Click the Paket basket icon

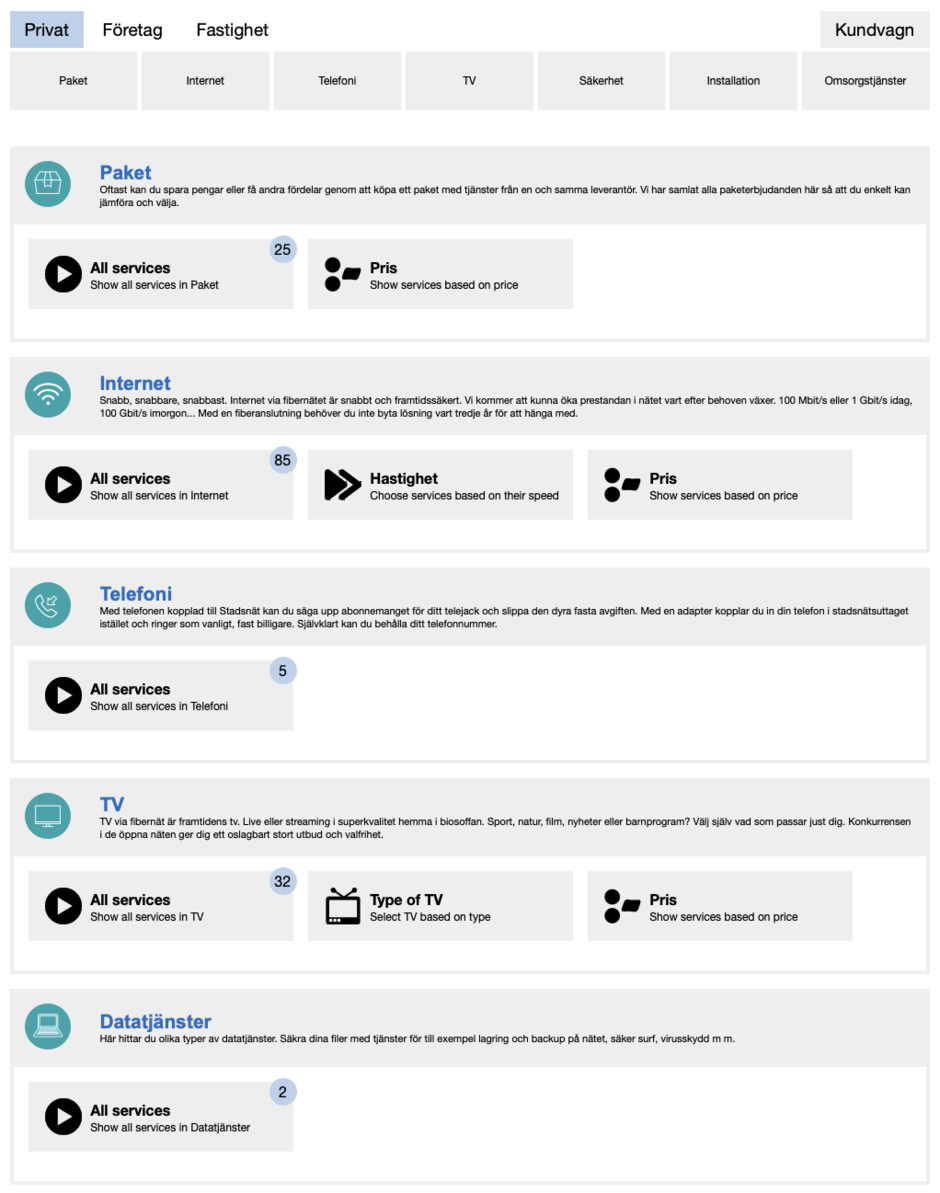pos(48,184)
